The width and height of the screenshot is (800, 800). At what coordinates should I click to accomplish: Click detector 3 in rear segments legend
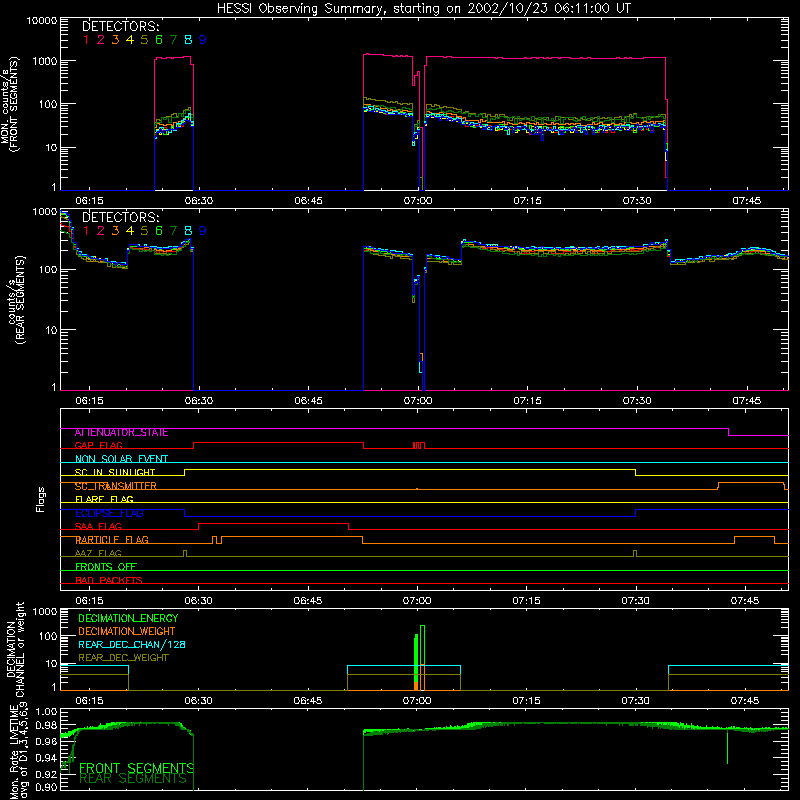point(115,231)
